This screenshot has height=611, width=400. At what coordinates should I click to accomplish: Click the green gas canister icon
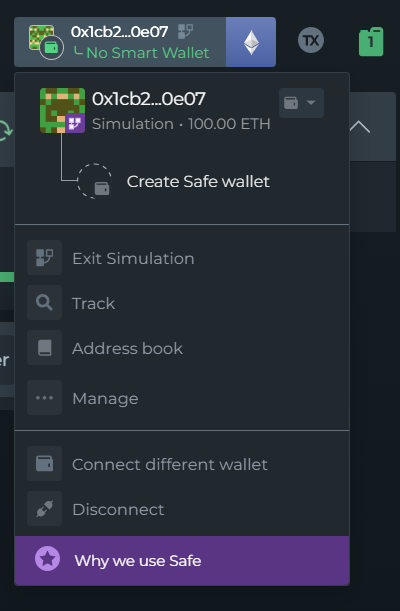point(371,42)
